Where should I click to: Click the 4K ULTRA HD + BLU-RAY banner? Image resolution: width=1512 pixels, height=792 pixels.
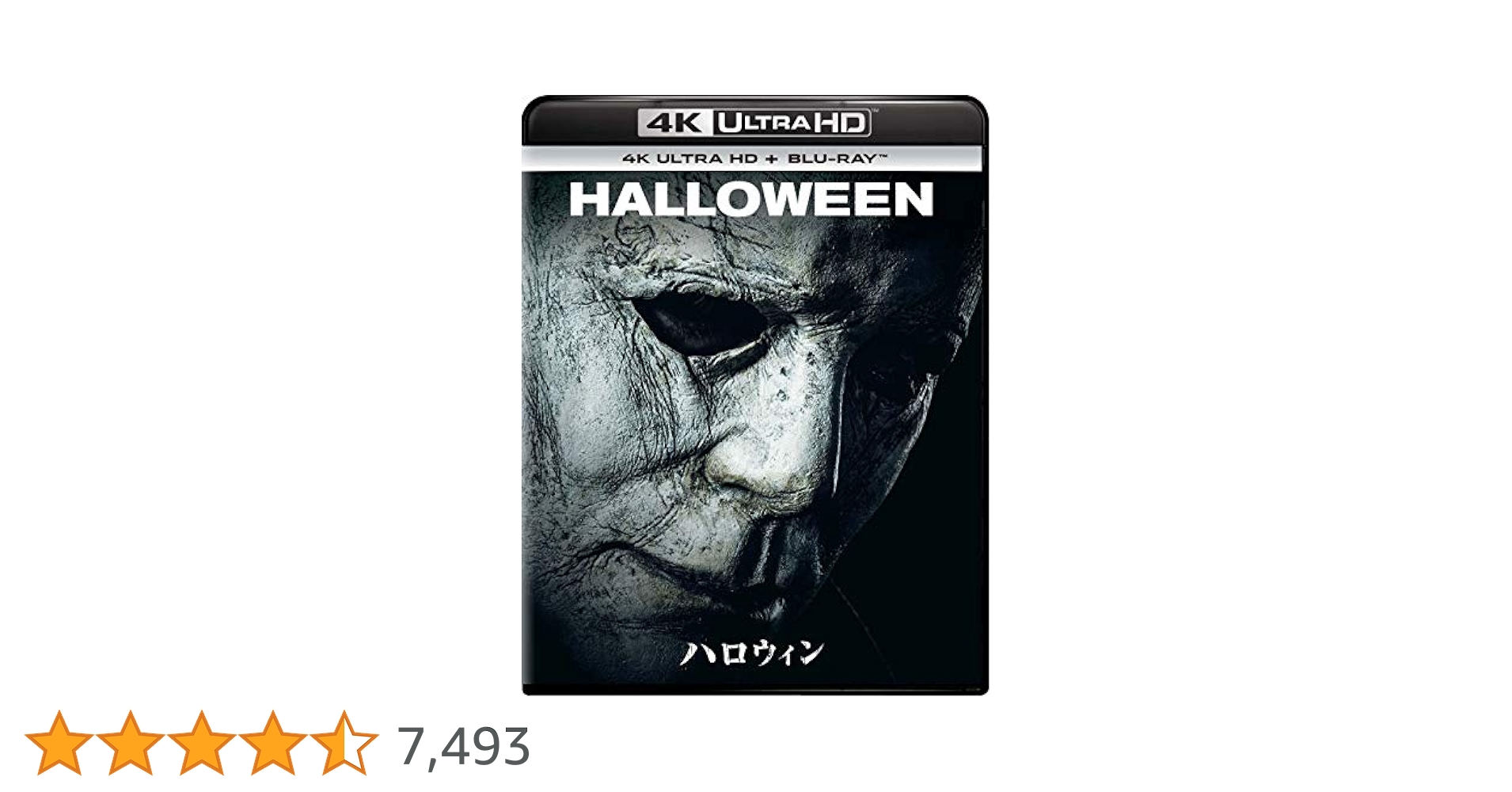point(754,158)
